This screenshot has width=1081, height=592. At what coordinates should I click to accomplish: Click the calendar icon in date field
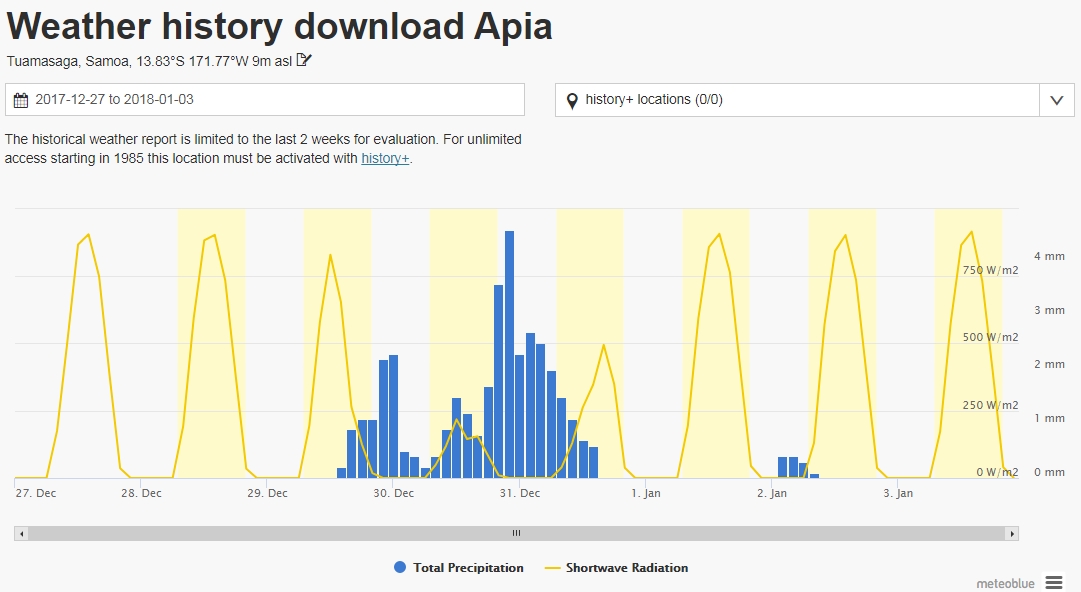pyautogui.click(x=21, y=100)
